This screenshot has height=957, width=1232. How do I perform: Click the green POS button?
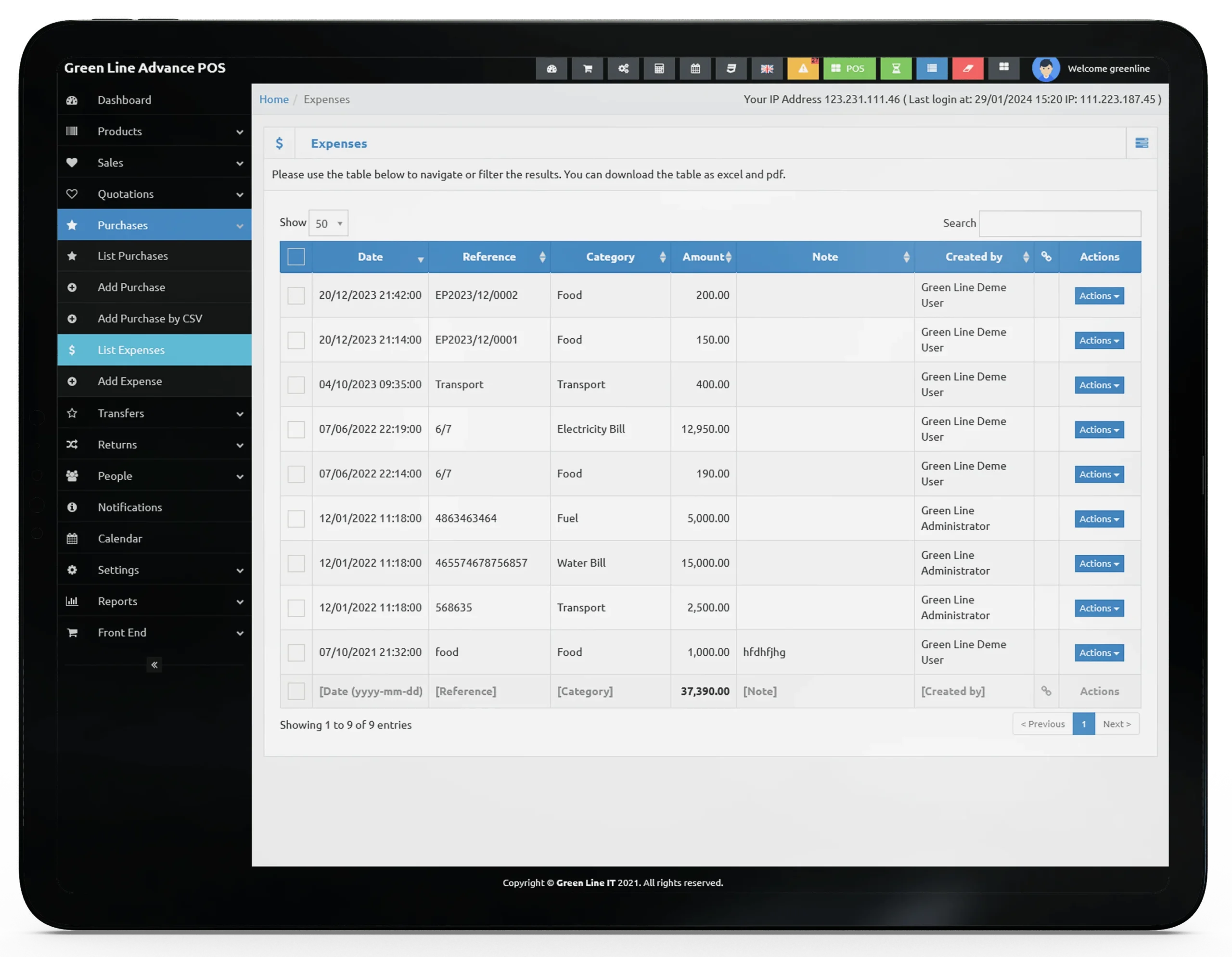(x=849, y=68)
